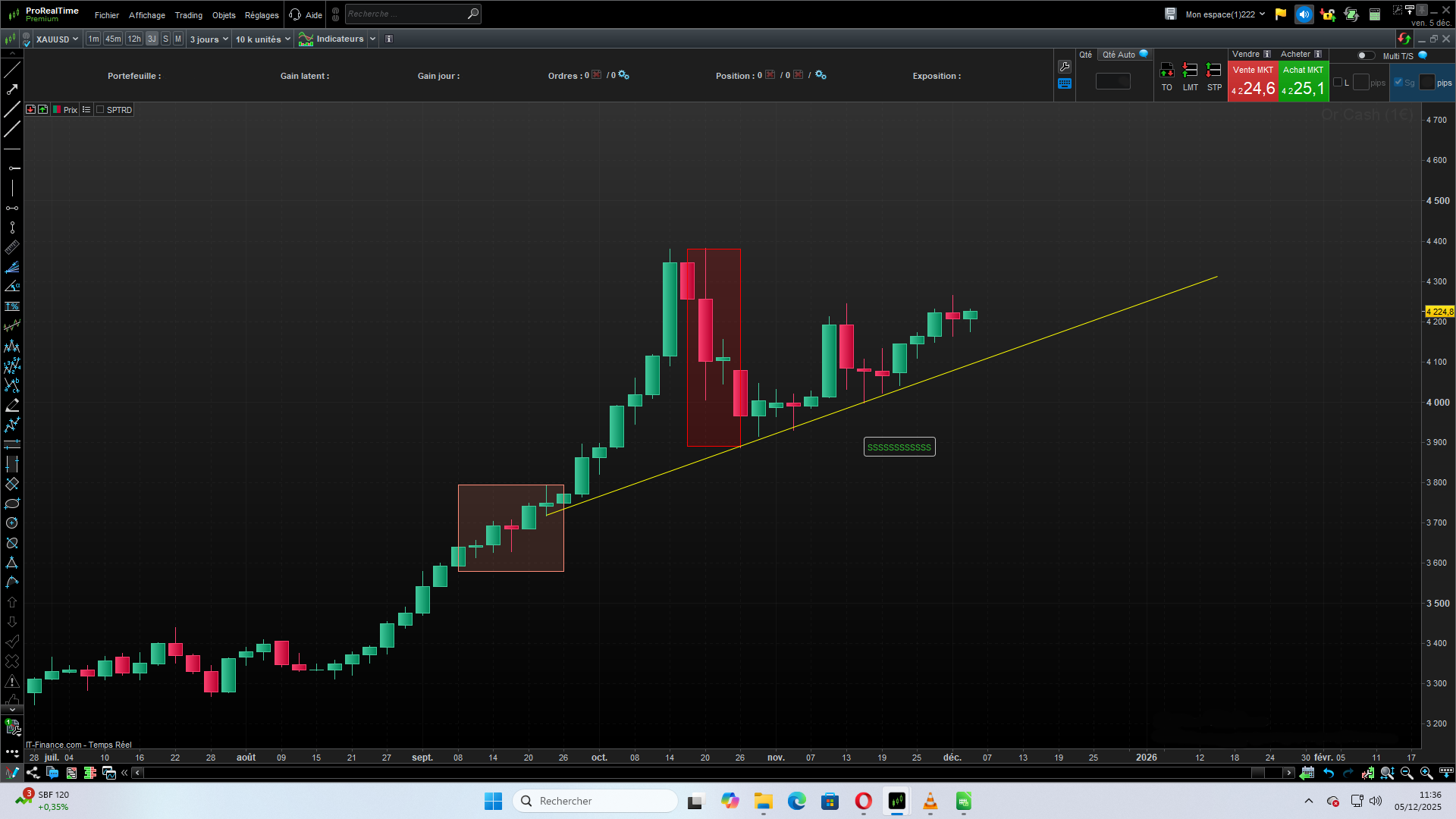
Task: Click the Achat MKT buy button
Action: point(1303,82)
